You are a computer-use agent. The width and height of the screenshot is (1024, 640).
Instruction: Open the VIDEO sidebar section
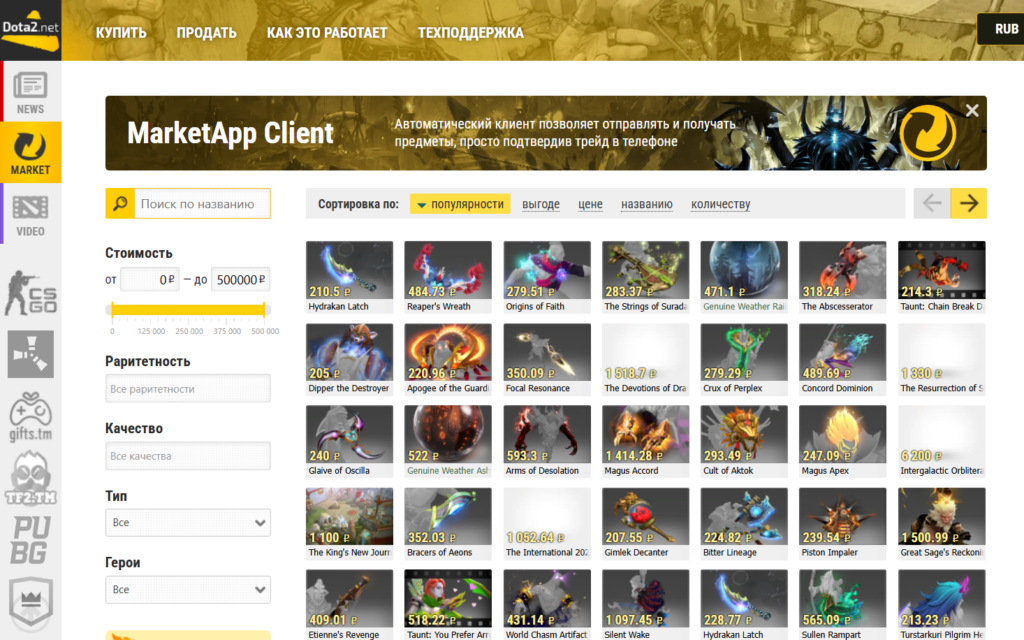(31, 214)
